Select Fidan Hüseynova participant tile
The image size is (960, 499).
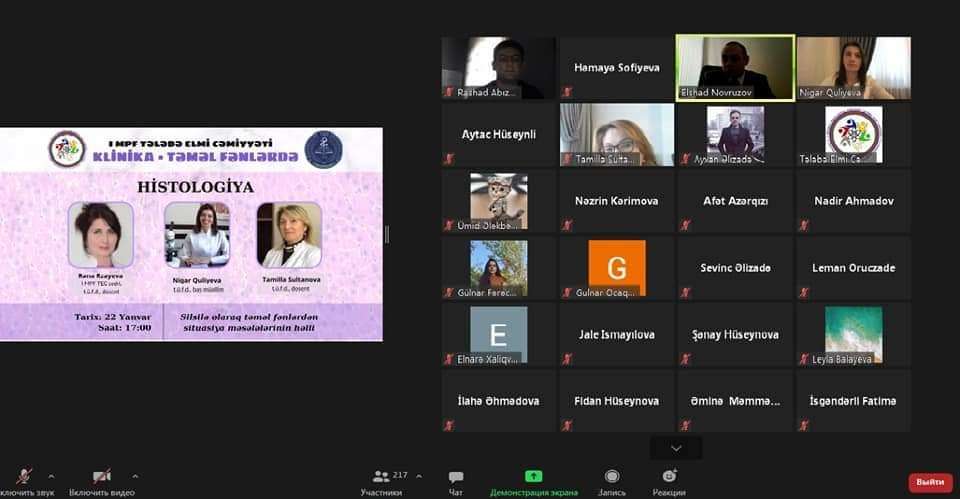click(617, 401)
